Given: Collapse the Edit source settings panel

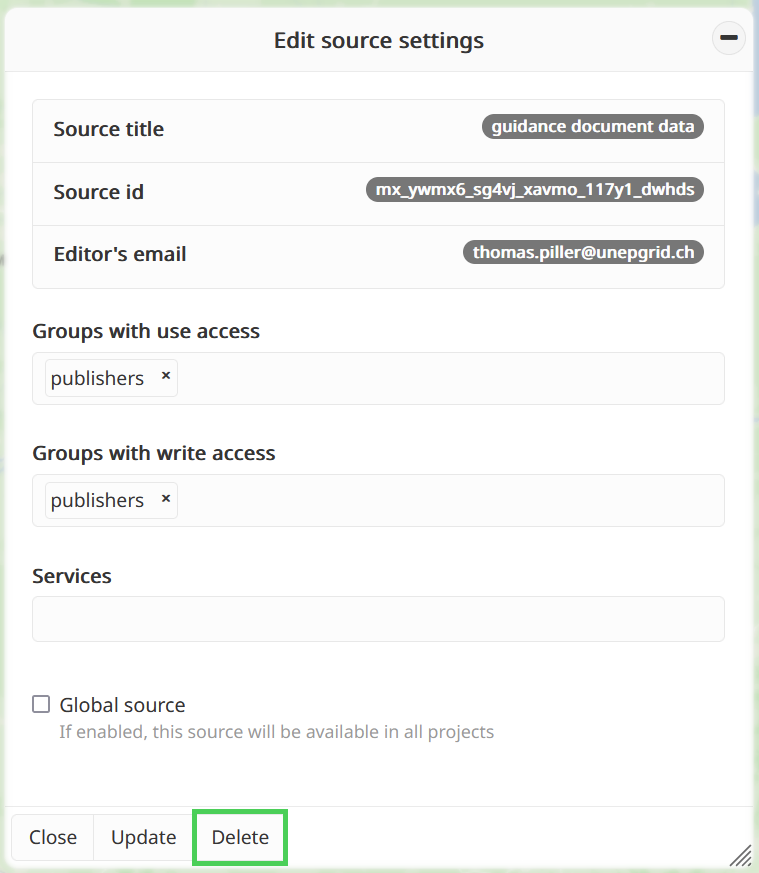Looking at the screenshot, I should [729, 38].
